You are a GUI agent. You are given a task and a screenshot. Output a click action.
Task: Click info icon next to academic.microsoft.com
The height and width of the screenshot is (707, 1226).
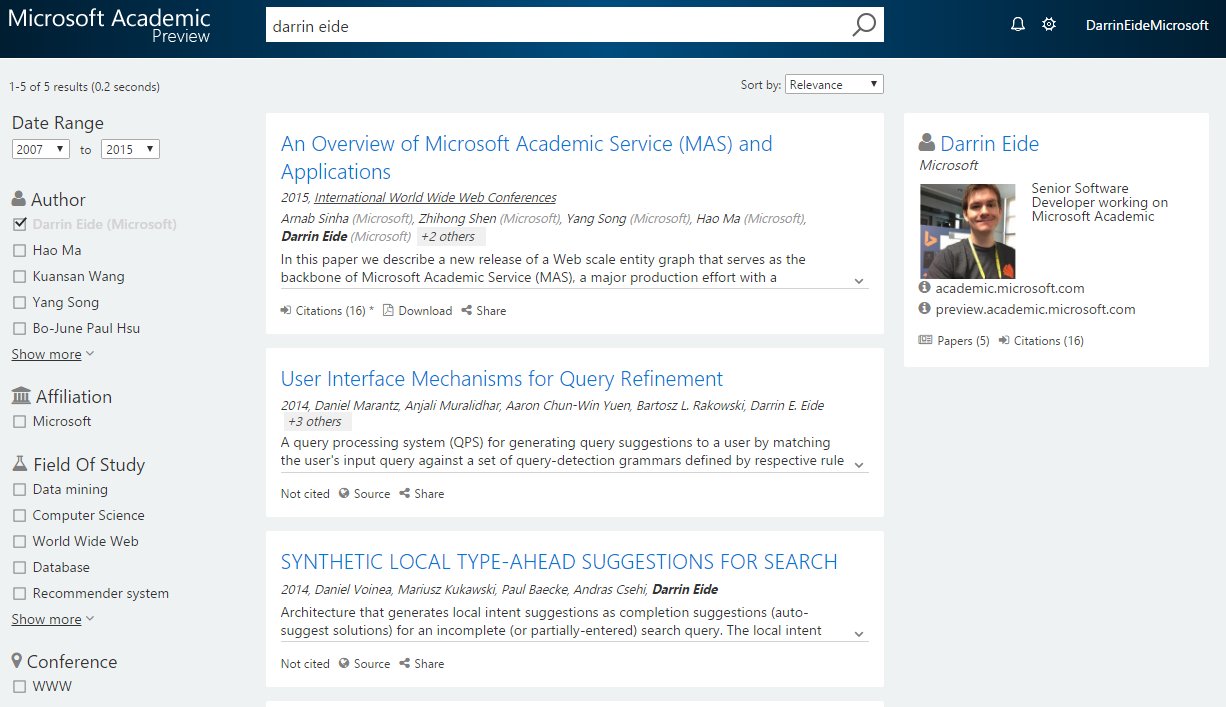click(924, 288)
